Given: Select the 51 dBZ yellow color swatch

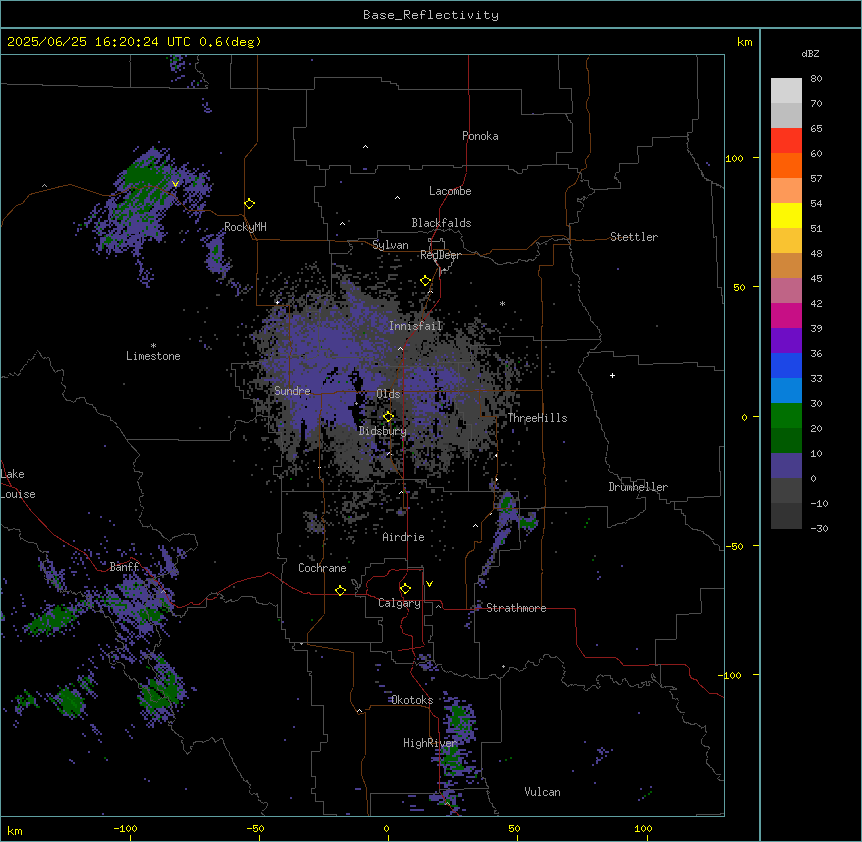Looking at the screenshot, I should (x=786, y=215).
